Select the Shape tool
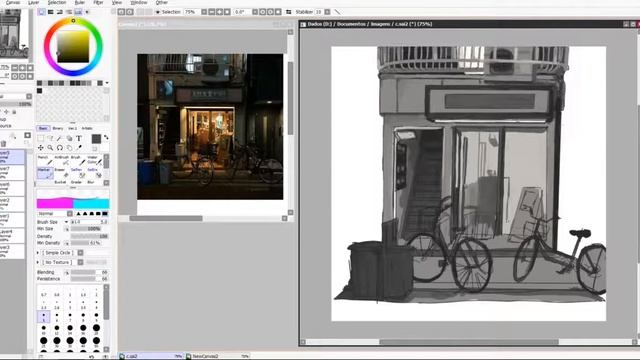The image size is (640, 360). click(x=69, y=138)
